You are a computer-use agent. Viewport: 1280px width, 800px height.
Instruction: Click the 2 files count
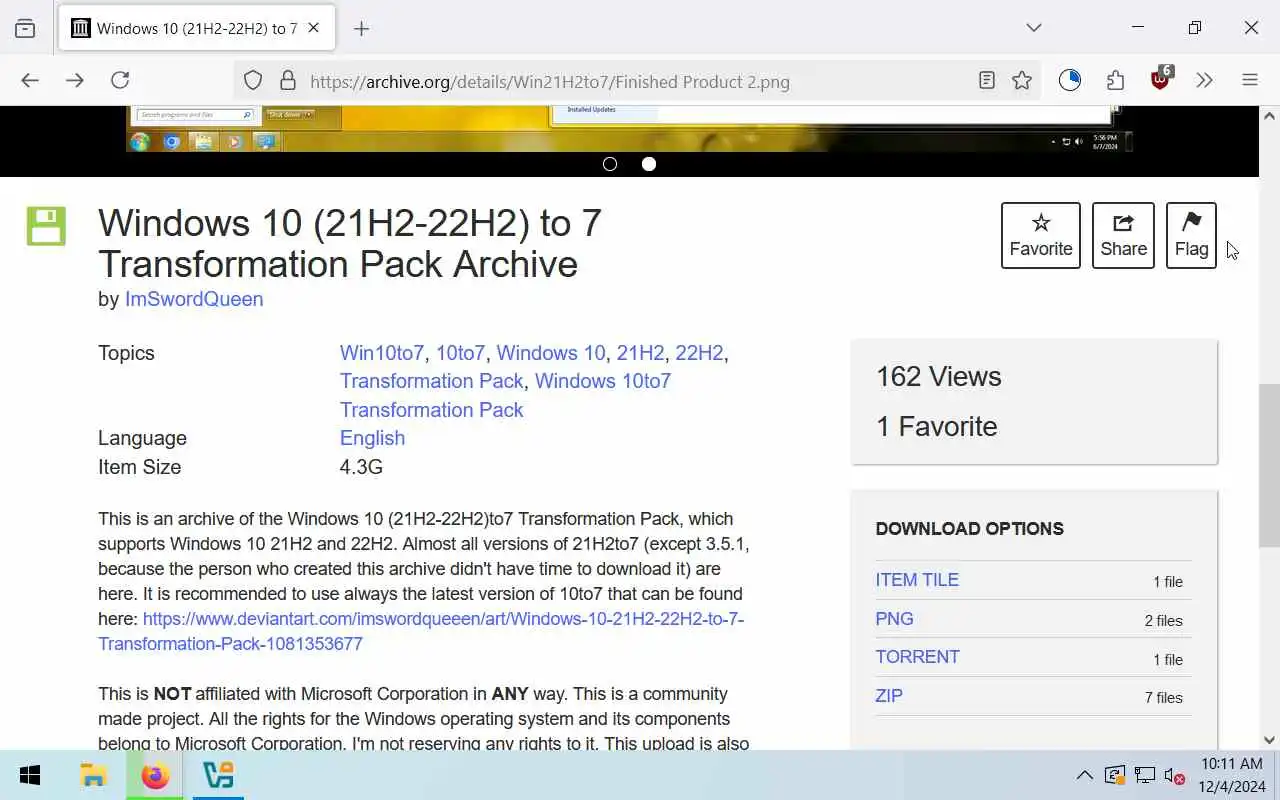point(1163,621)
